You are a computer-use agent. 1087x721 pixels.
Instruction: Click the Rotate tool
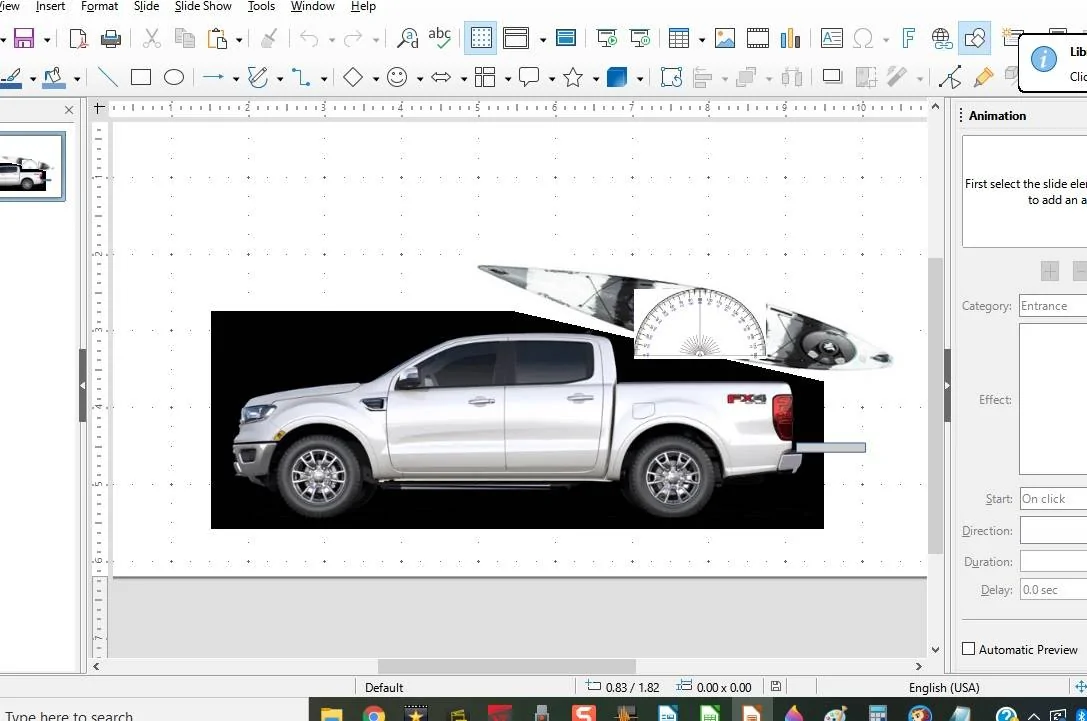pos(671,77)
